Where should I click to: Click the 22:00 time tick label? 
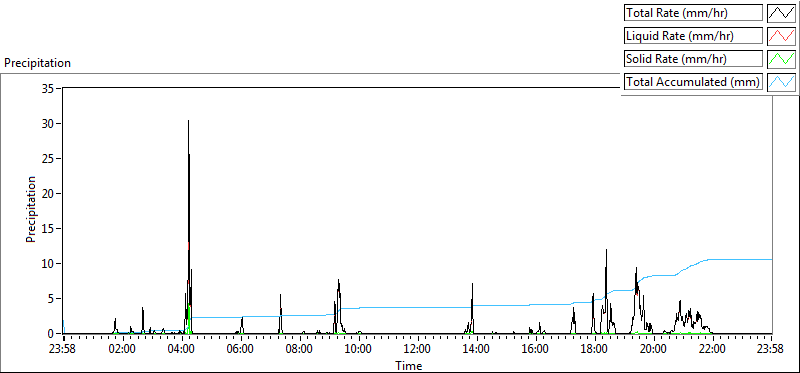pyautogui.click(x=712, y=350)
